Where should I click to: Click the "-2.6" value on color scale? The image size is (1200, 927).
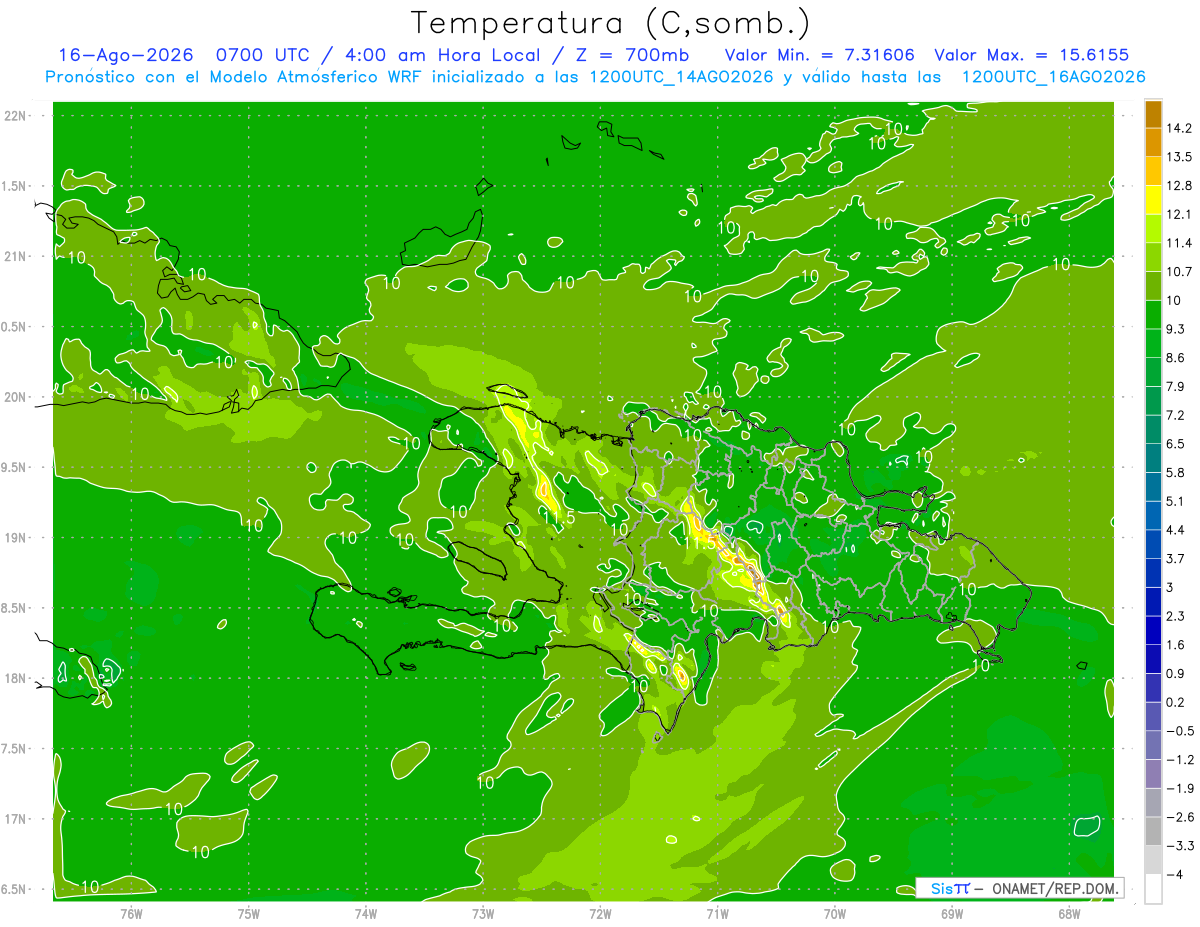coord(1179,817)
